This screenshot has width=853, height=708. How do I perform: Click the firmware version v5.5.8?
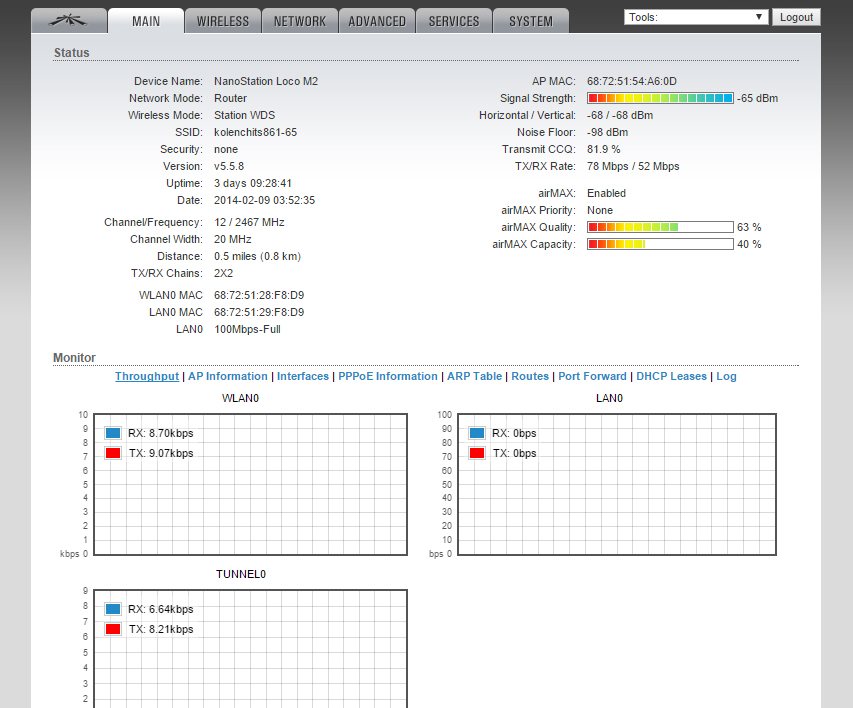point(229,166)
